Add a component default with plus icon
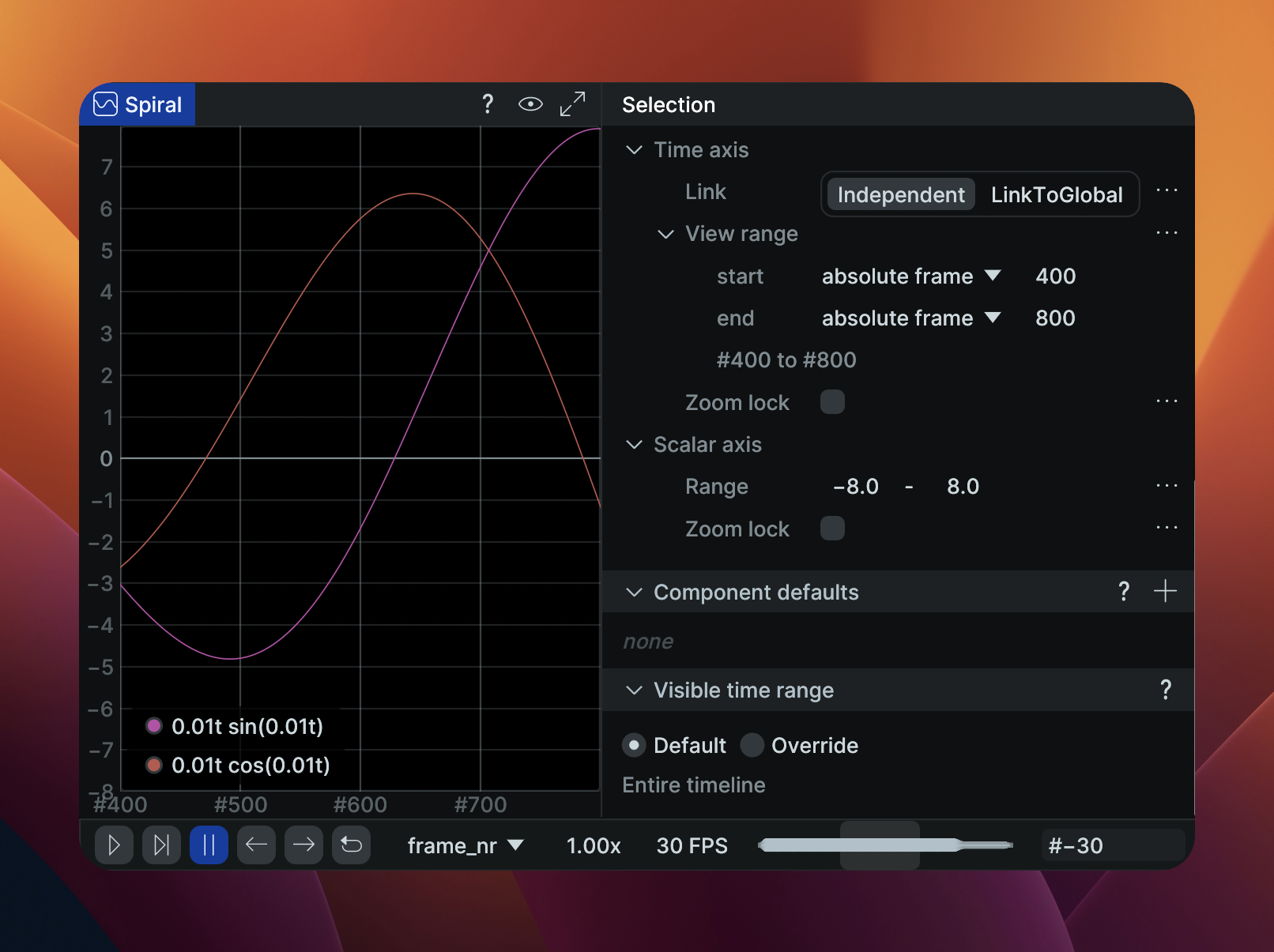 click(1165, 591)
